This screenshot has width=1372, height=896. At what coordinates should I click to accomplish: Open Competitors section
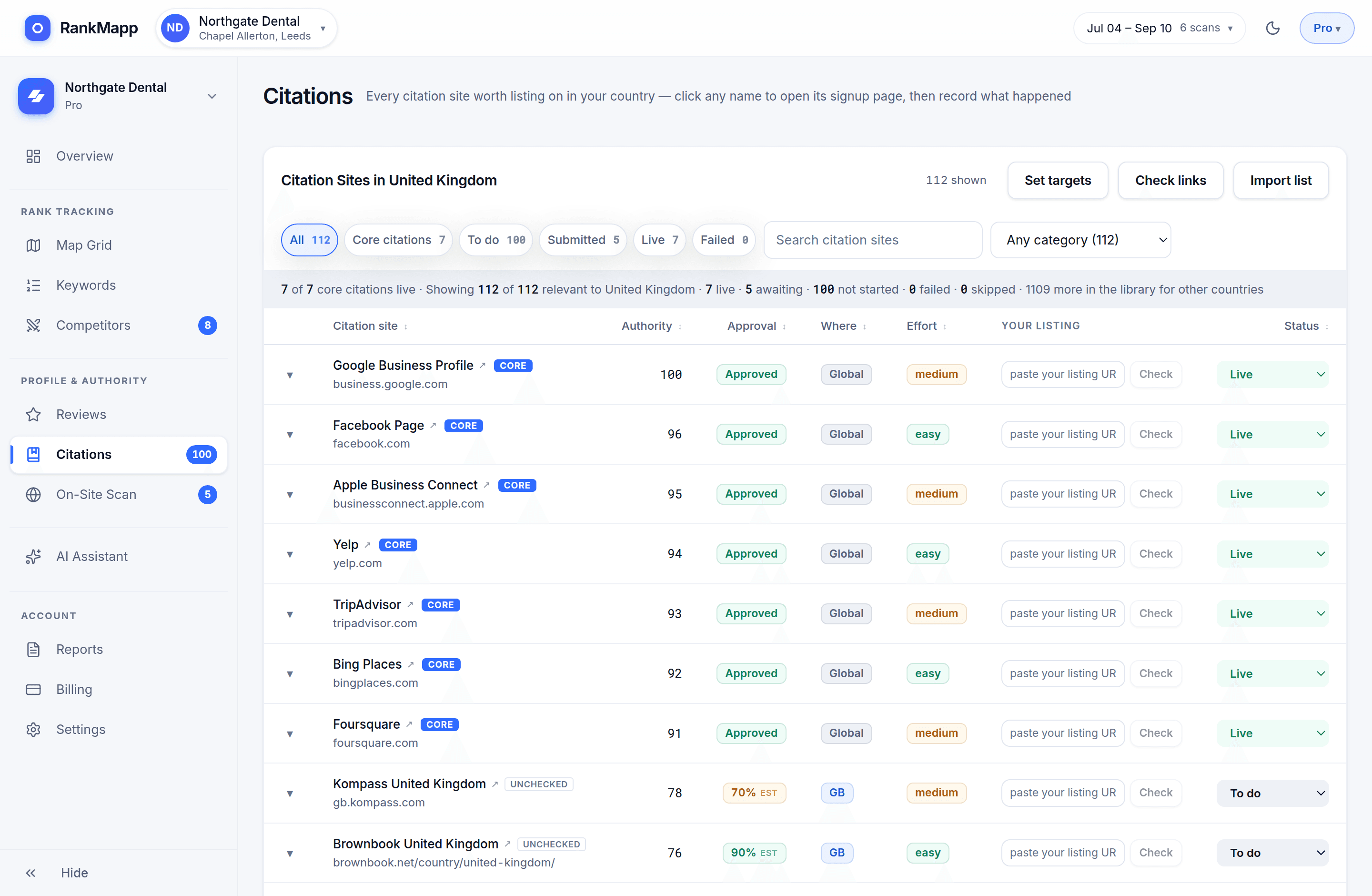119,325
